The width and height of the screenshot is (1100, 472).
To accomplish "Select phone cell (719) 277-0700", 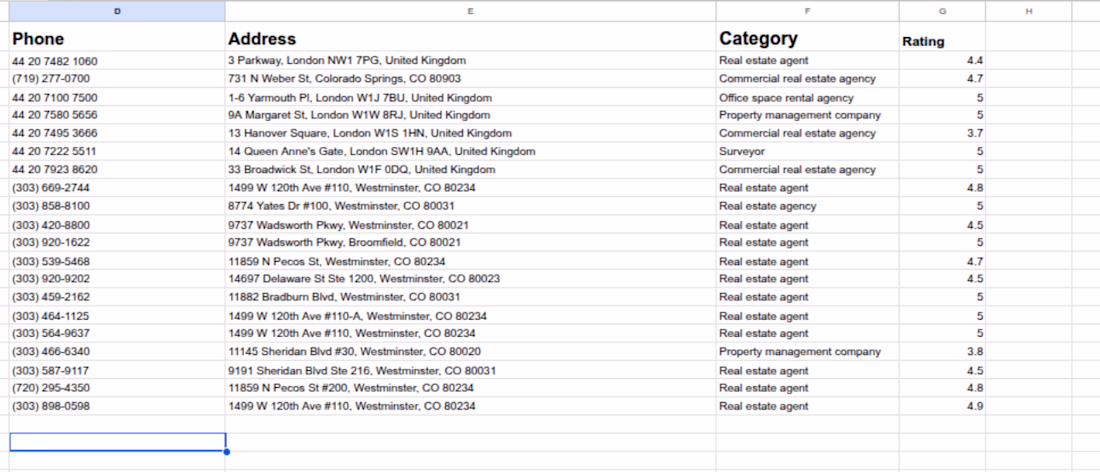I will (117, 79).
